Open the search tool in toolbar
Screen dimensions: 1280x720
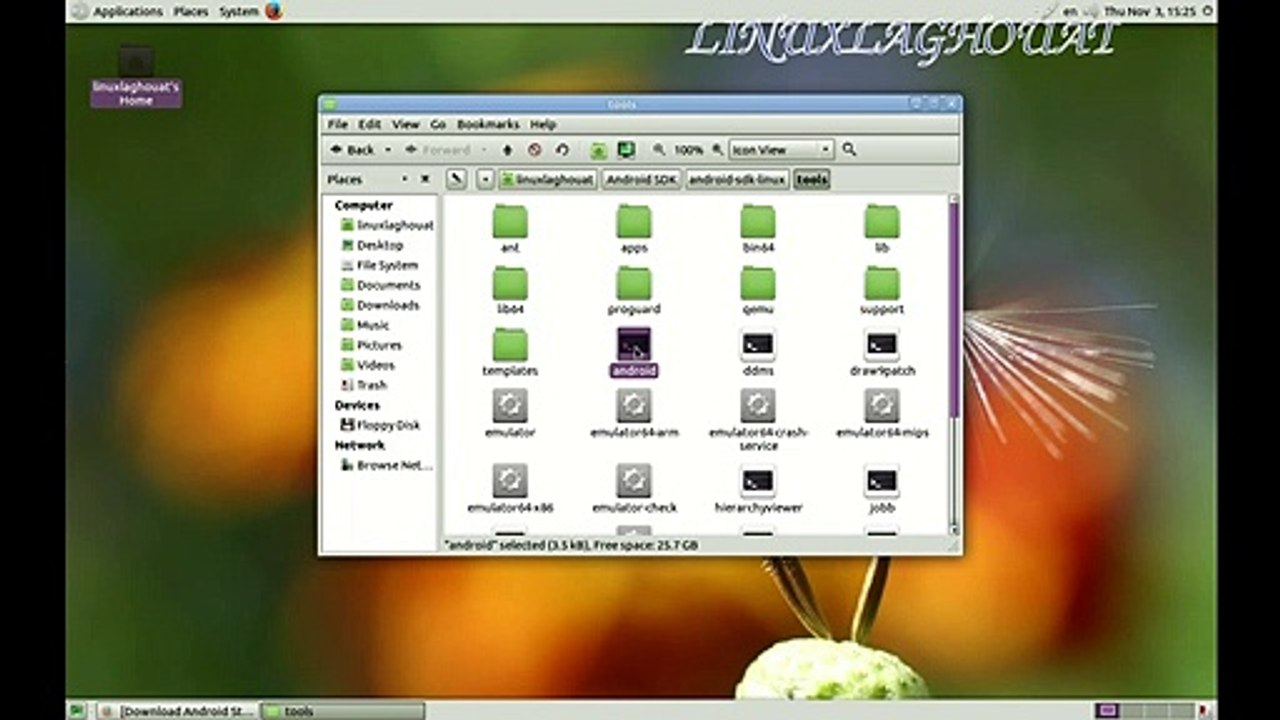tap(849, 150)
